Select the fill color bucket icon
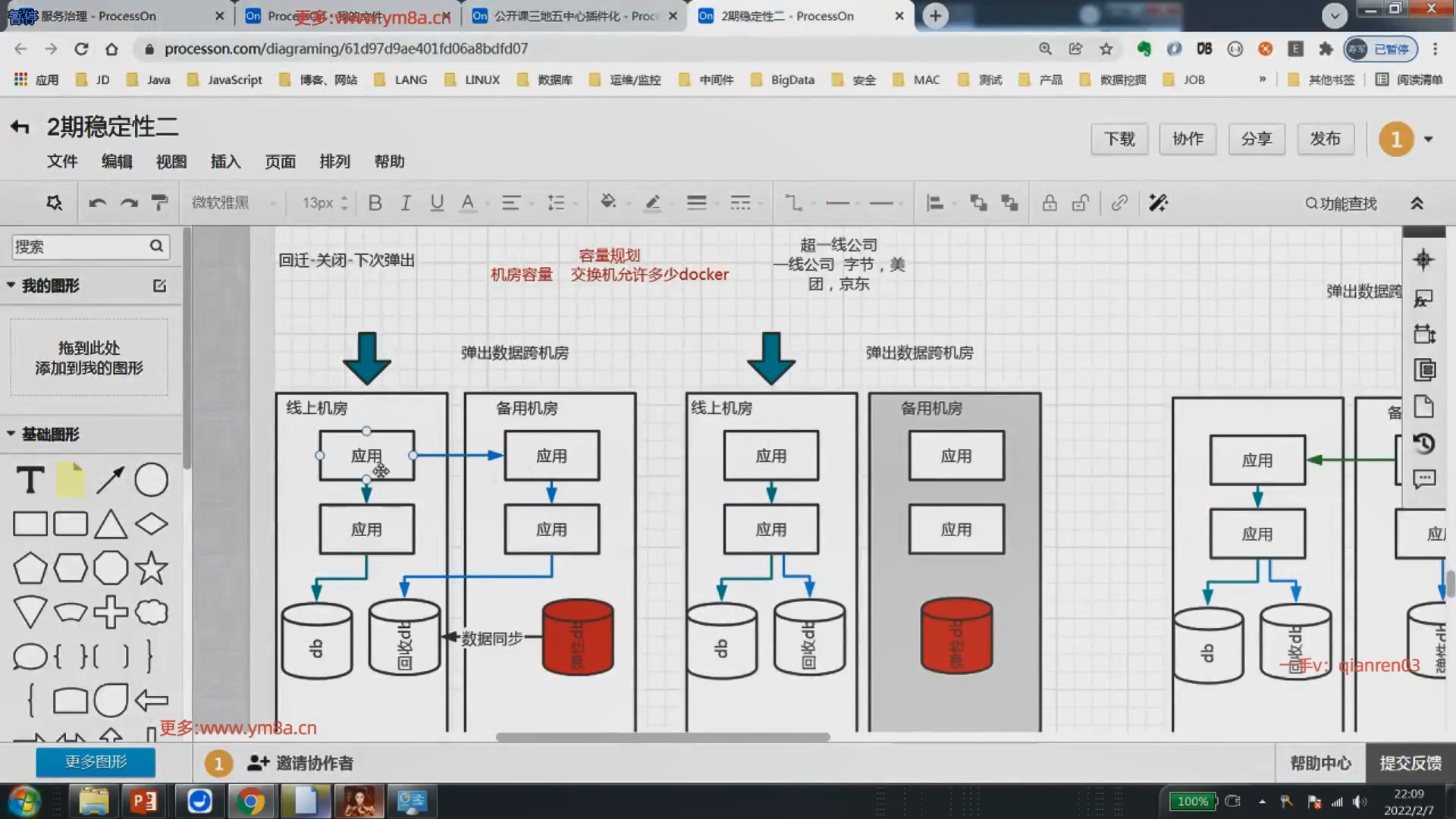 pos(607,202)
